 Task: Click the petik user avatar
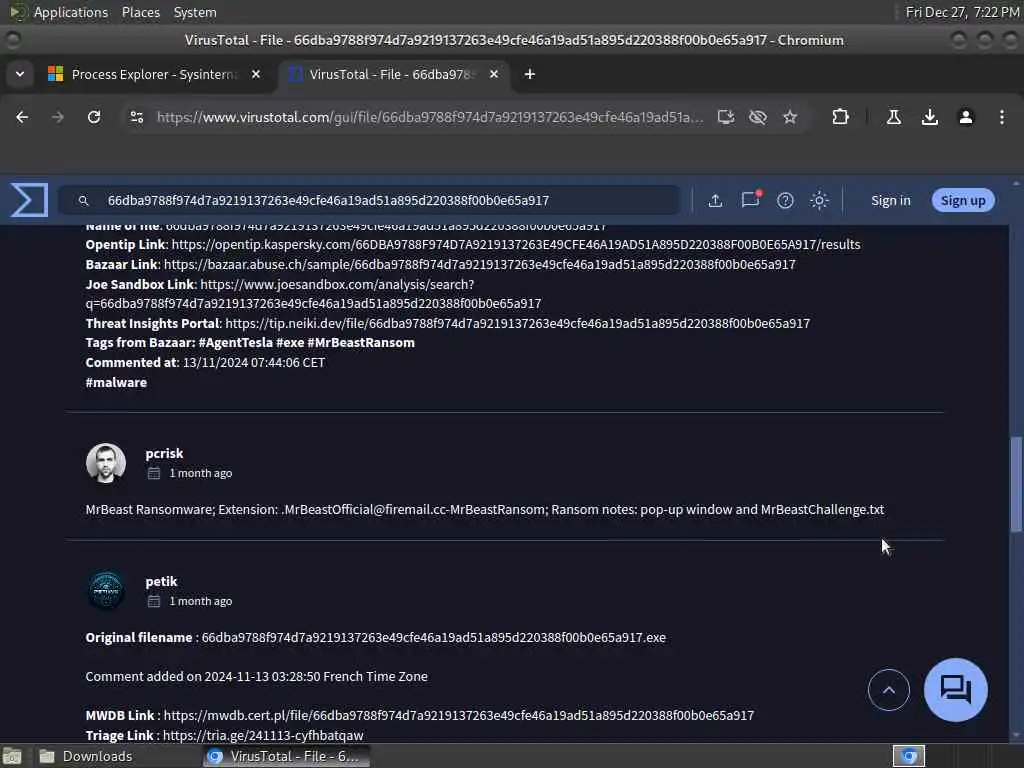(106, 590)
